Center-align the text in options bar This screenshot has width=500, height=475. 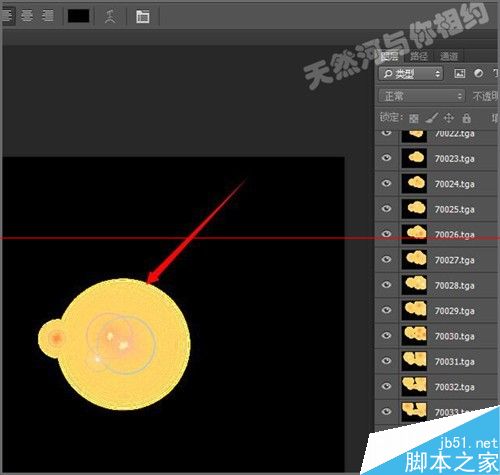tap(27, 16)
